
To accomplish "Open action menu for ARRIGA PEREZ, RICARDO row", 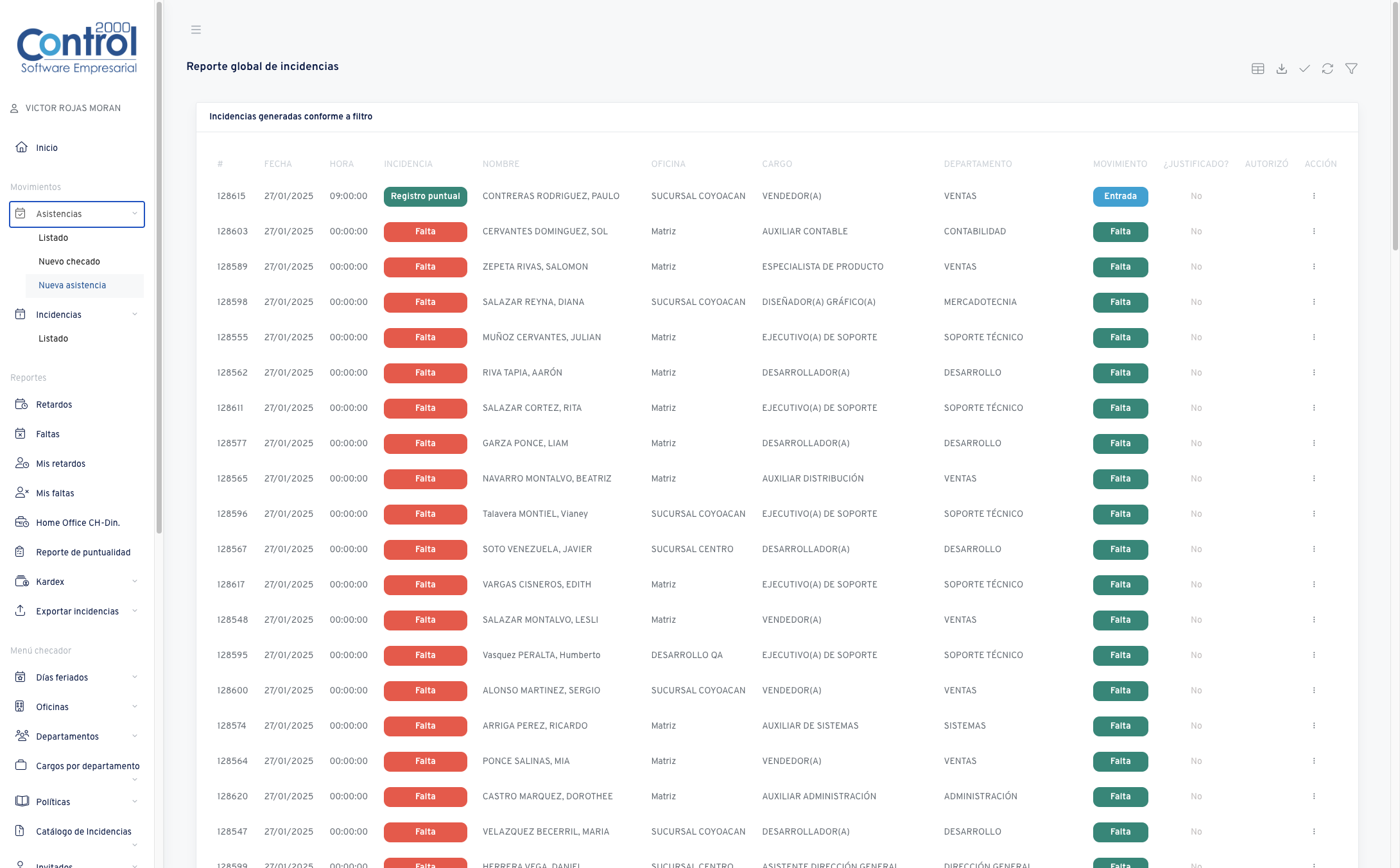I will (1314, 725).
